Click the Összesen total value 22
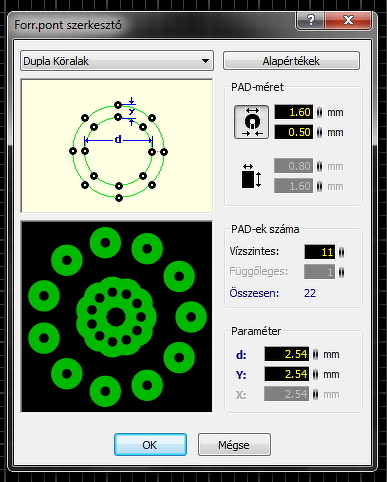 [310, 293]
